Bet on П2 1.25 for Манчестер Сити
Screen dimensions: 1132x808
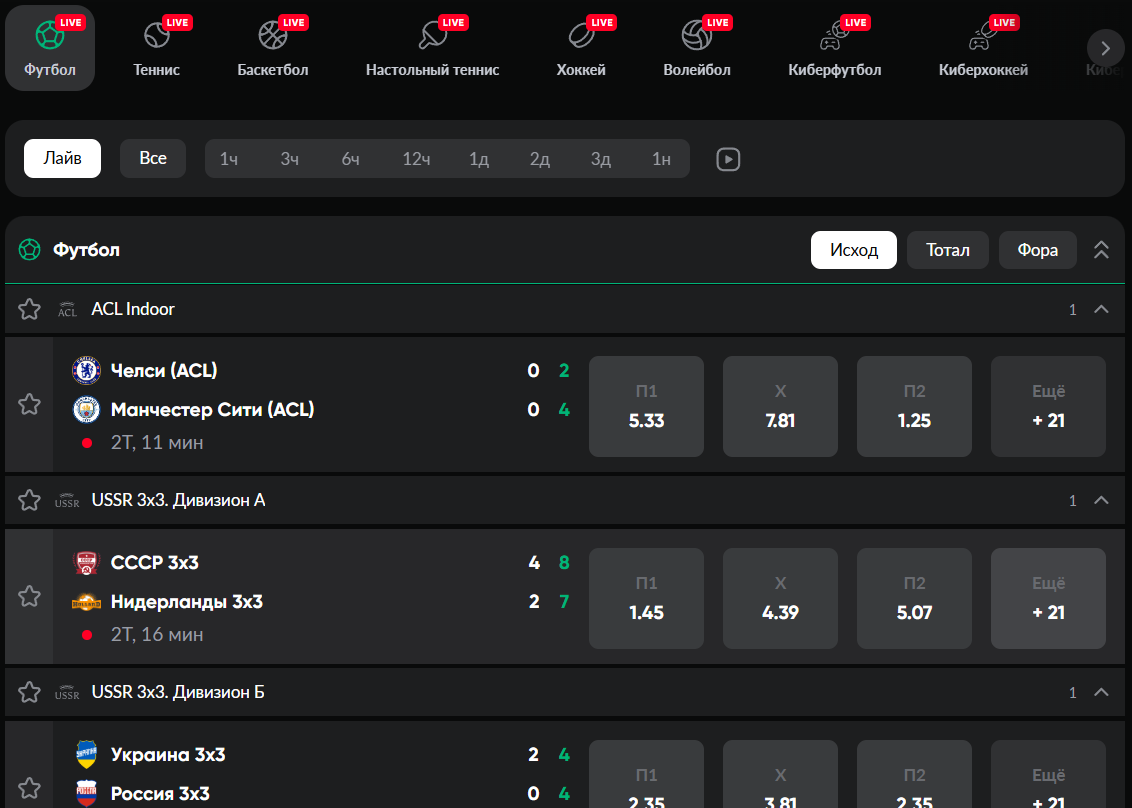(x=914, y=407)
